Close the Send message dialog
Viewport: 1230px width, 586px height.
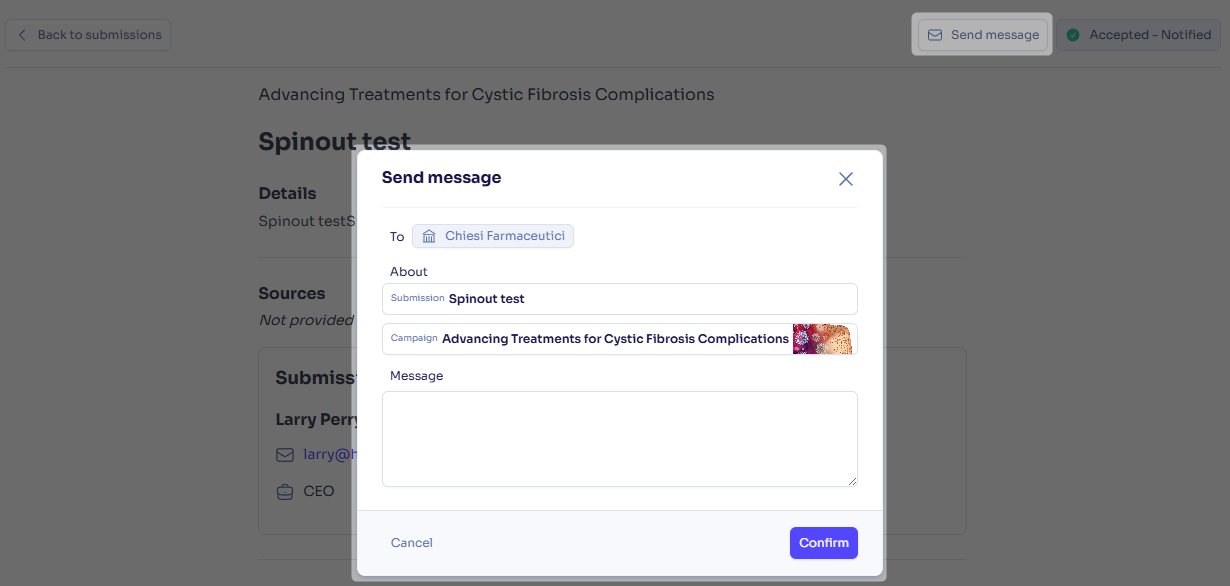click(846, 179)
